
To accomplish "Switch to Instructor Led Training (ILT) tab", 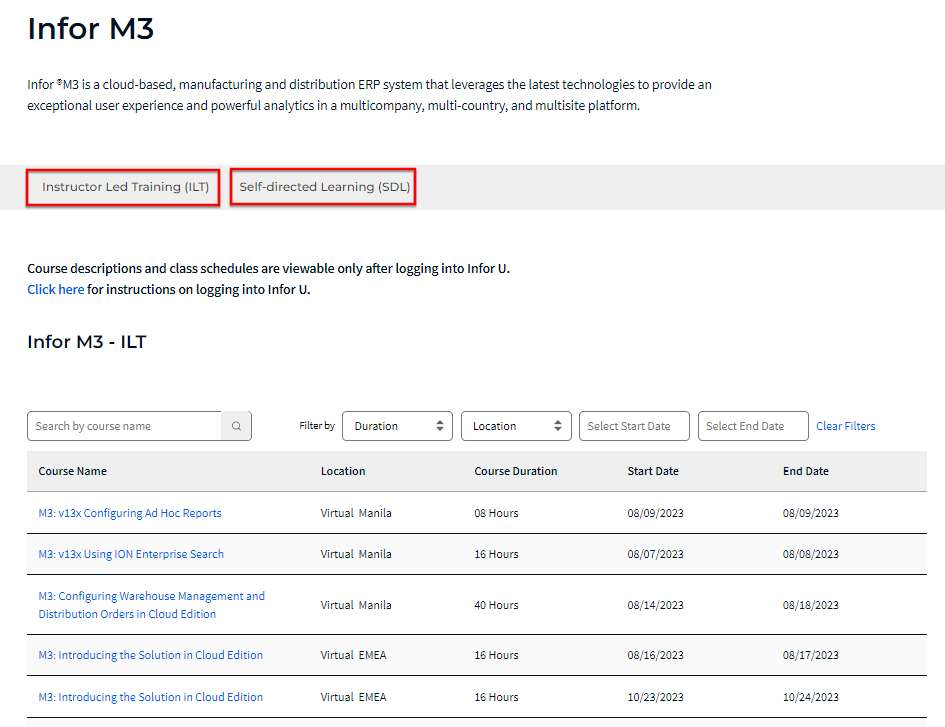I will pyautogui.click(x=124, y=187).
